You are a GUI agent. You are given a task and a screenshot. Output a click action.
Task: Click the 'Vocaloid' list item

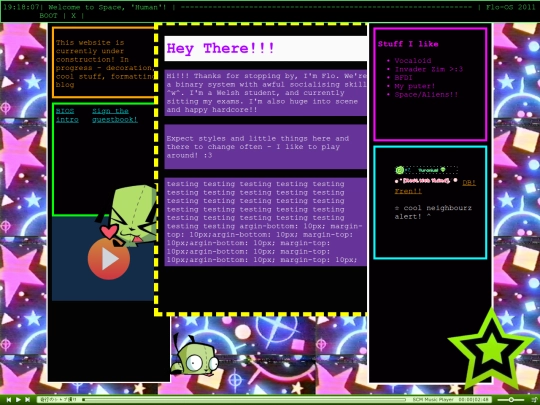coord(413,61)
